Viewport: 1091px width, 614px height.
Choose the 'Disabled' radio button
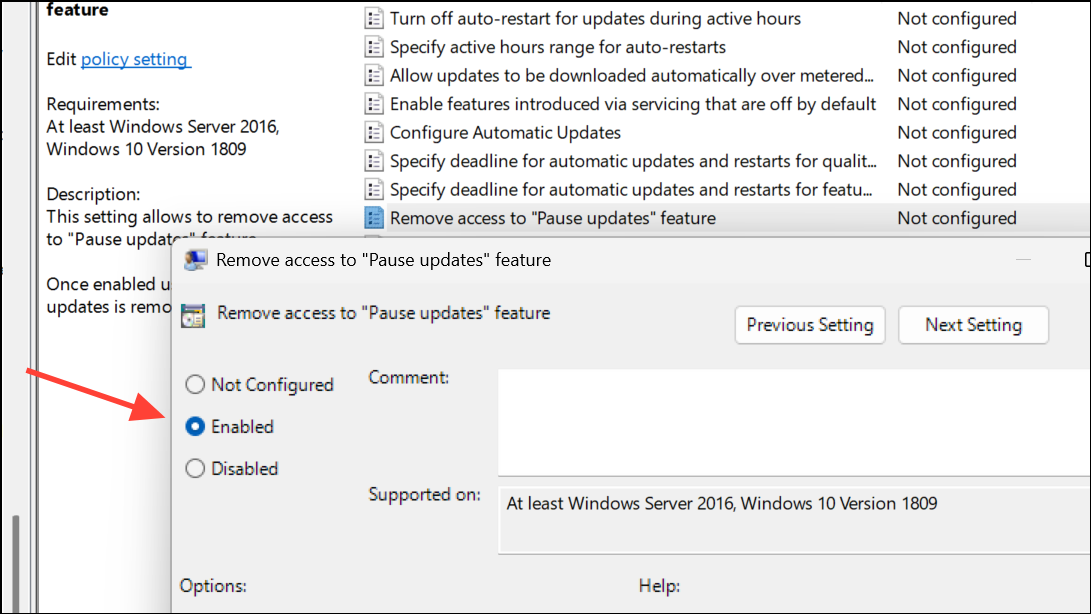195,469
